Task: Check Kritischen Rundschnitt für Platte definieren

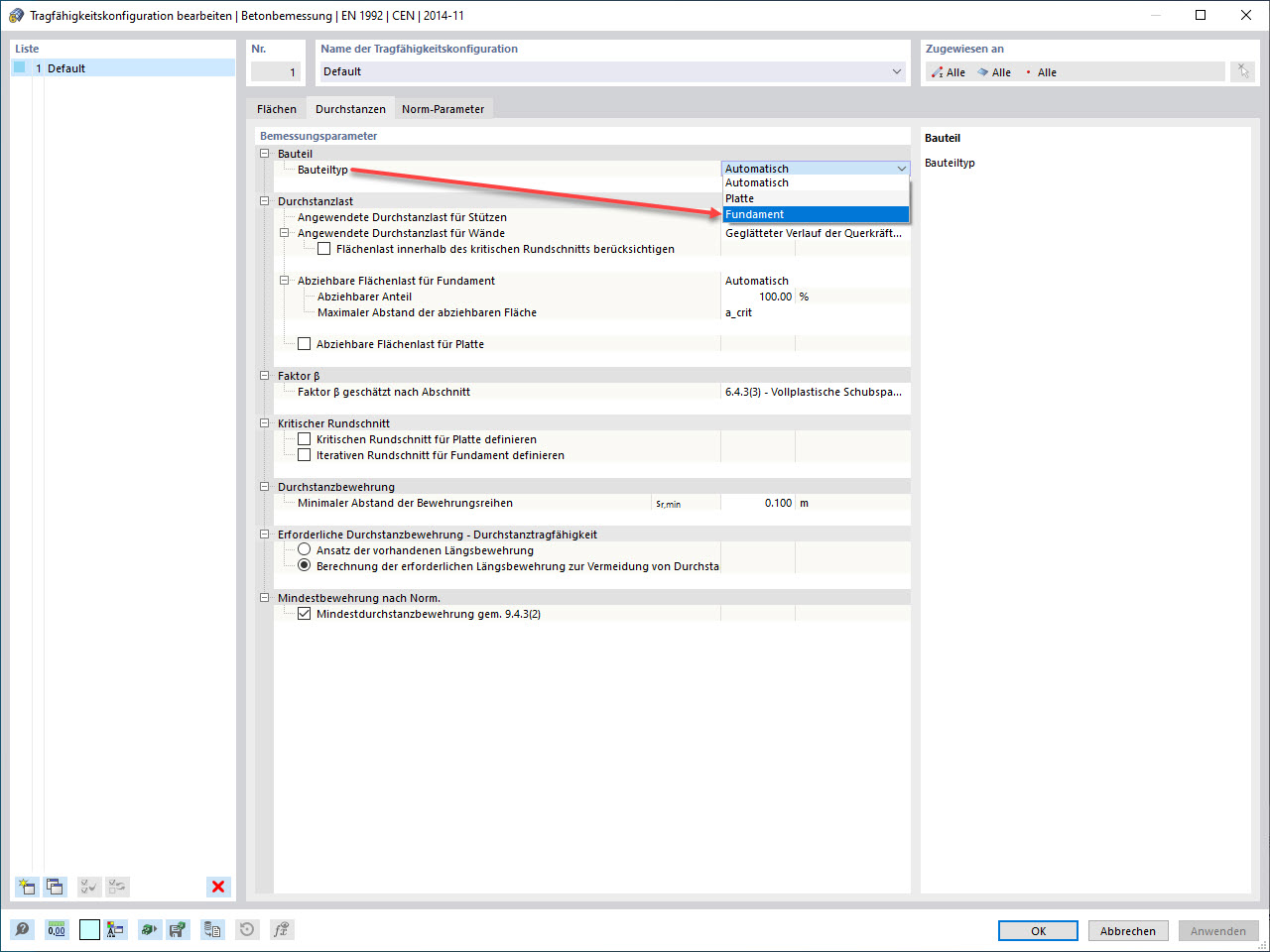Action: (x=305, y=439)
